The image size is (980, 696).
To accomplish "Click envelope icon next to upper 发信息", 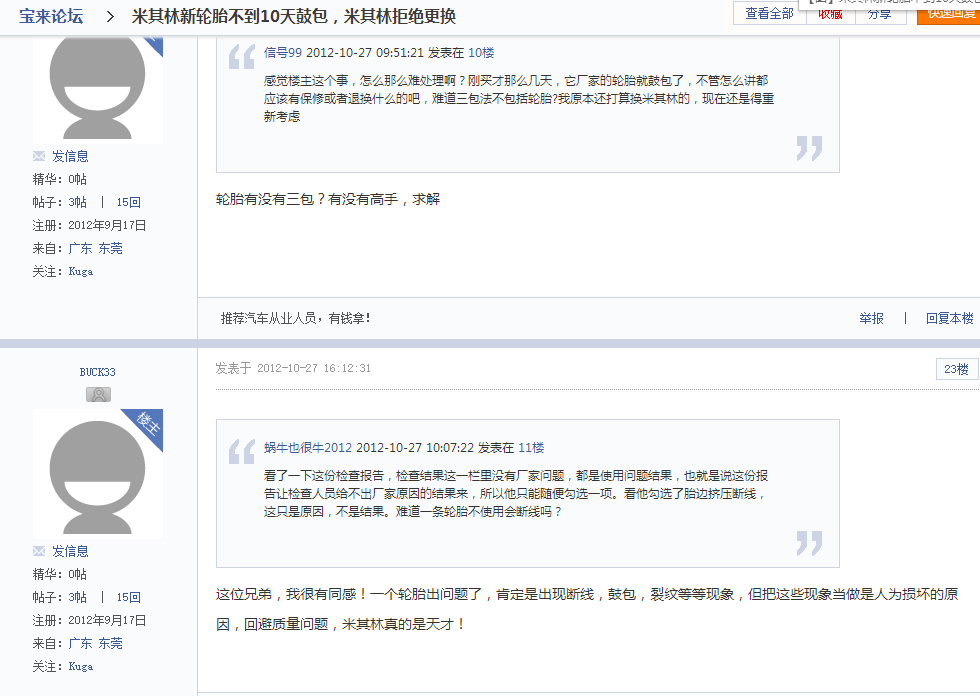I will click(x=39, y=156).
